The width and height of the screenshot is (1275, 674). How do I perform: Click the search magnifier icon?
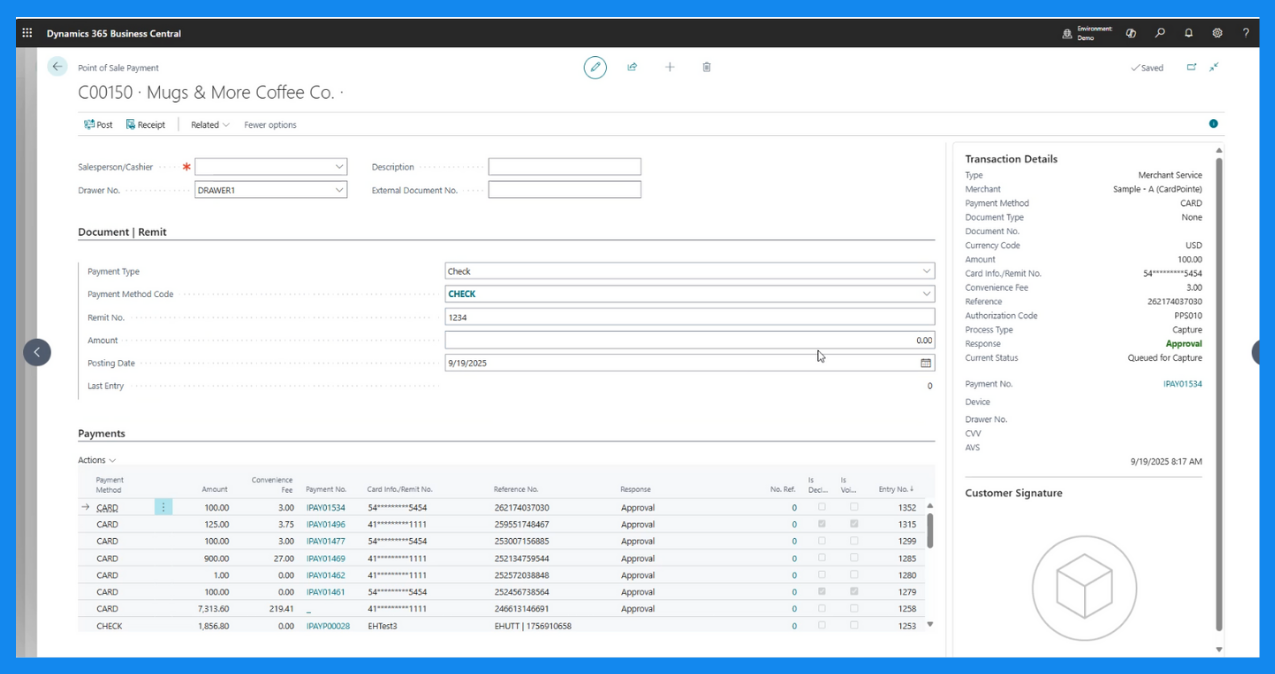click(x=1160, y=33)
